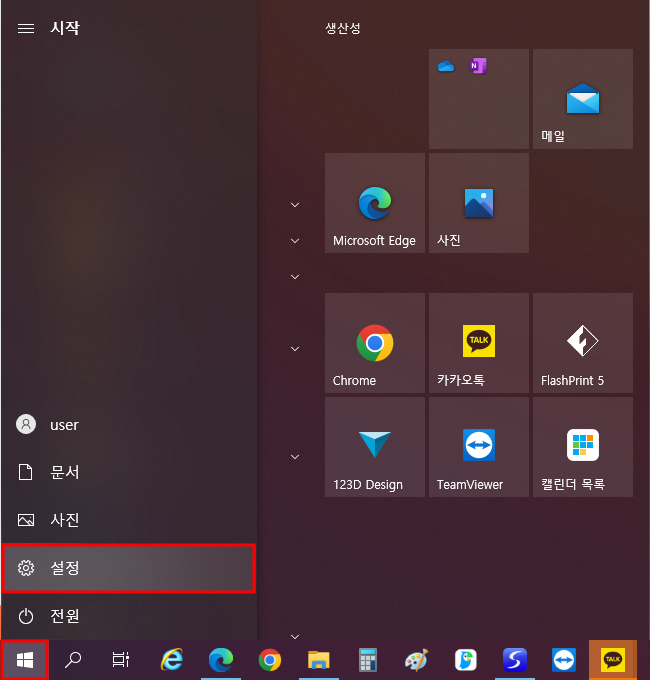
Task: Open the 123D Design tile
Action: click(375, 447)
